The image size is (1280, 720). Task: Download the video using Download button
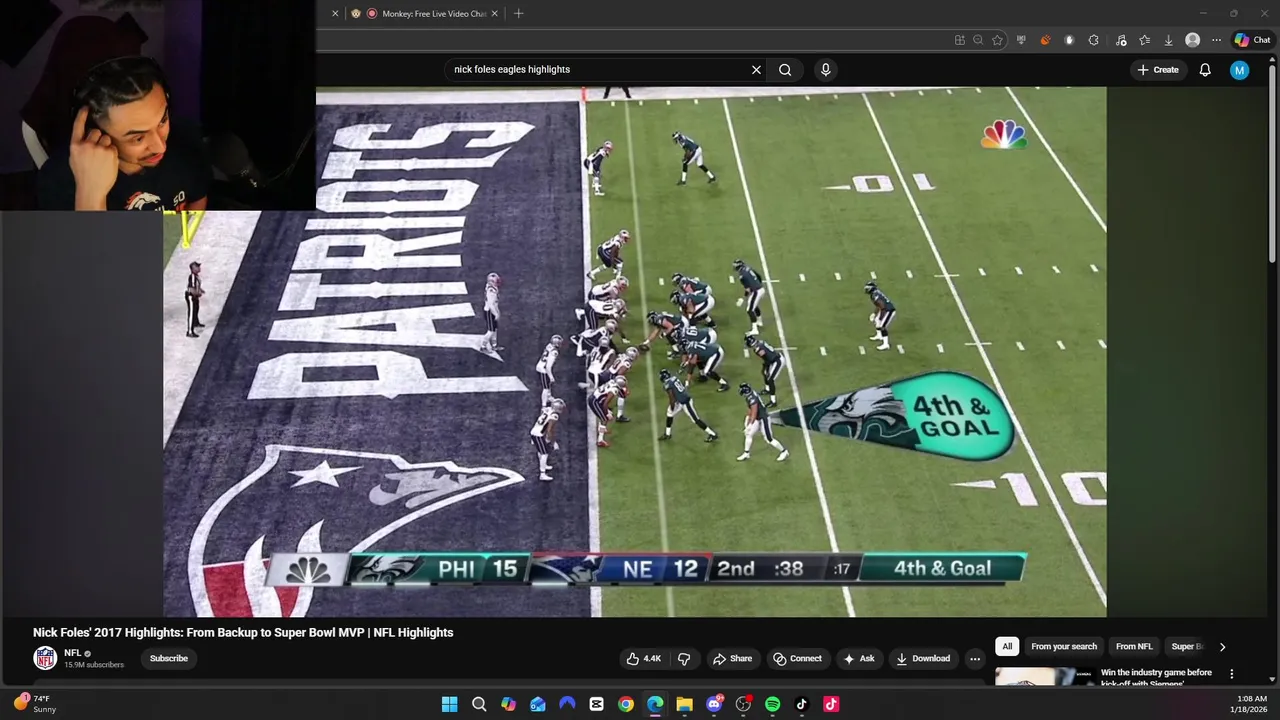coord(923,658)
